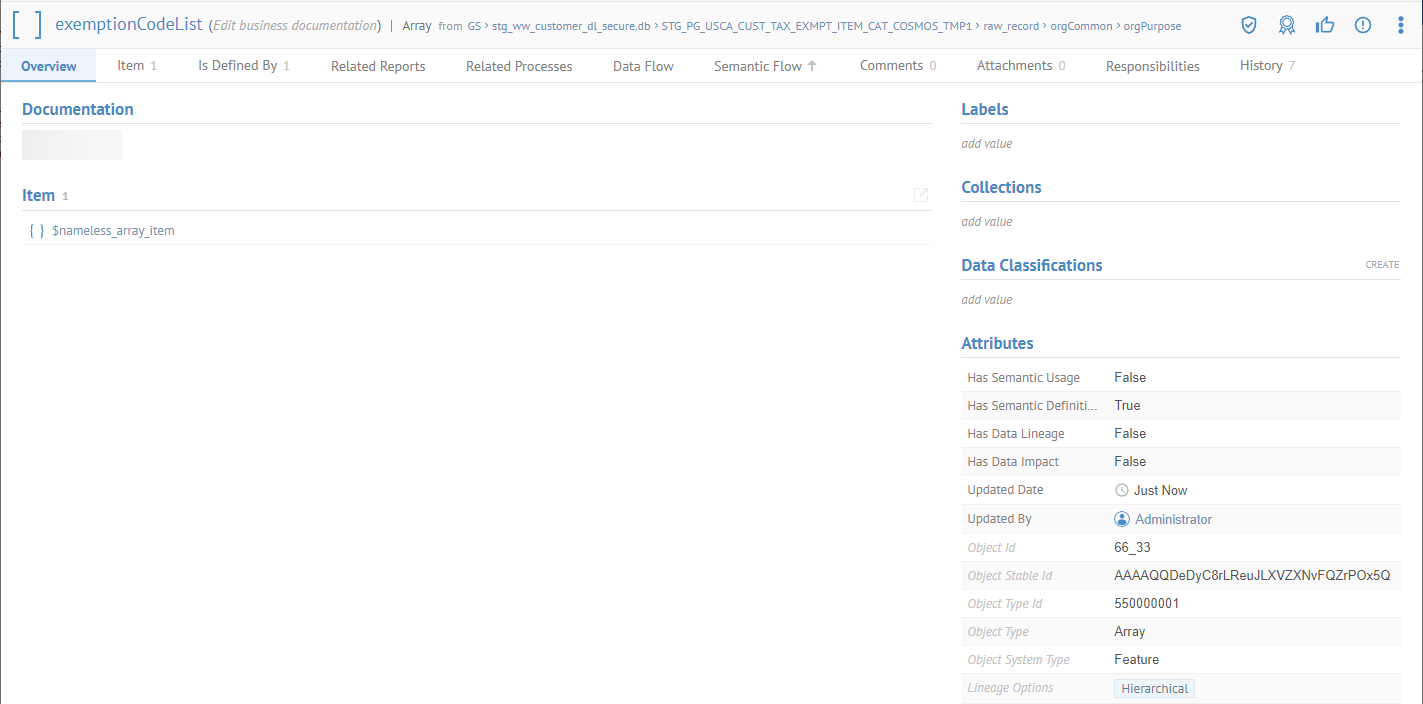This screenshot has height=704, width=1423.
Task: Switch to the Data Flow tab
Action: (643, 66)
